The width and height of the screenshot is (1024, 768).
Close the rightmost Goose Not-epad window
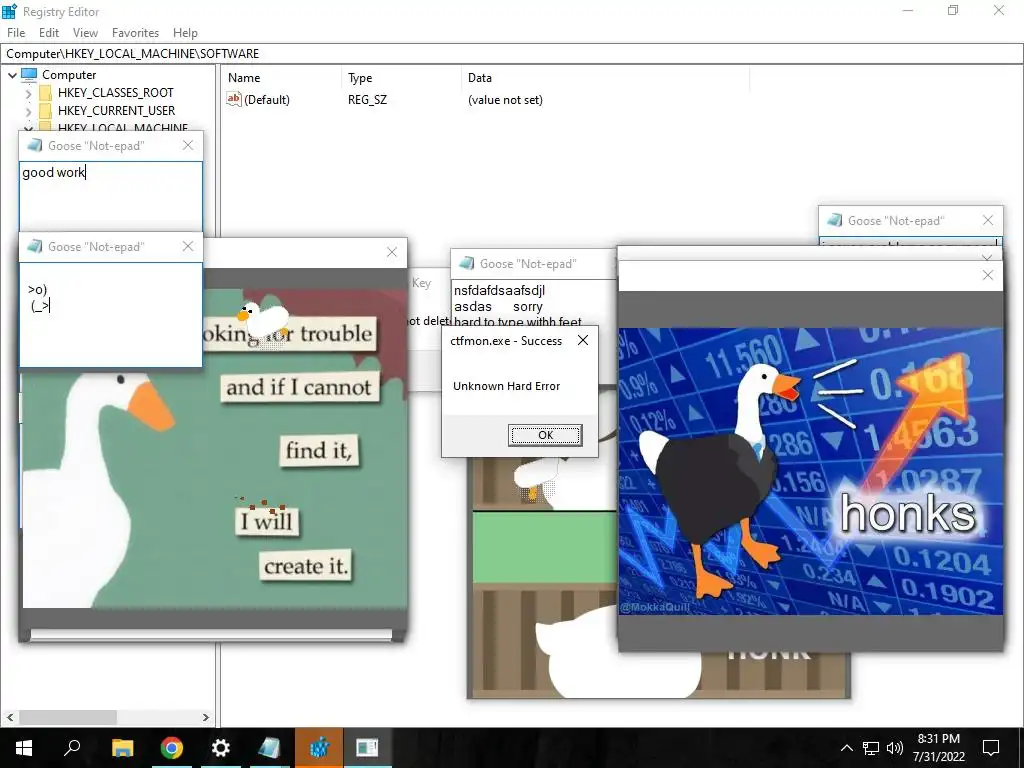988,220
